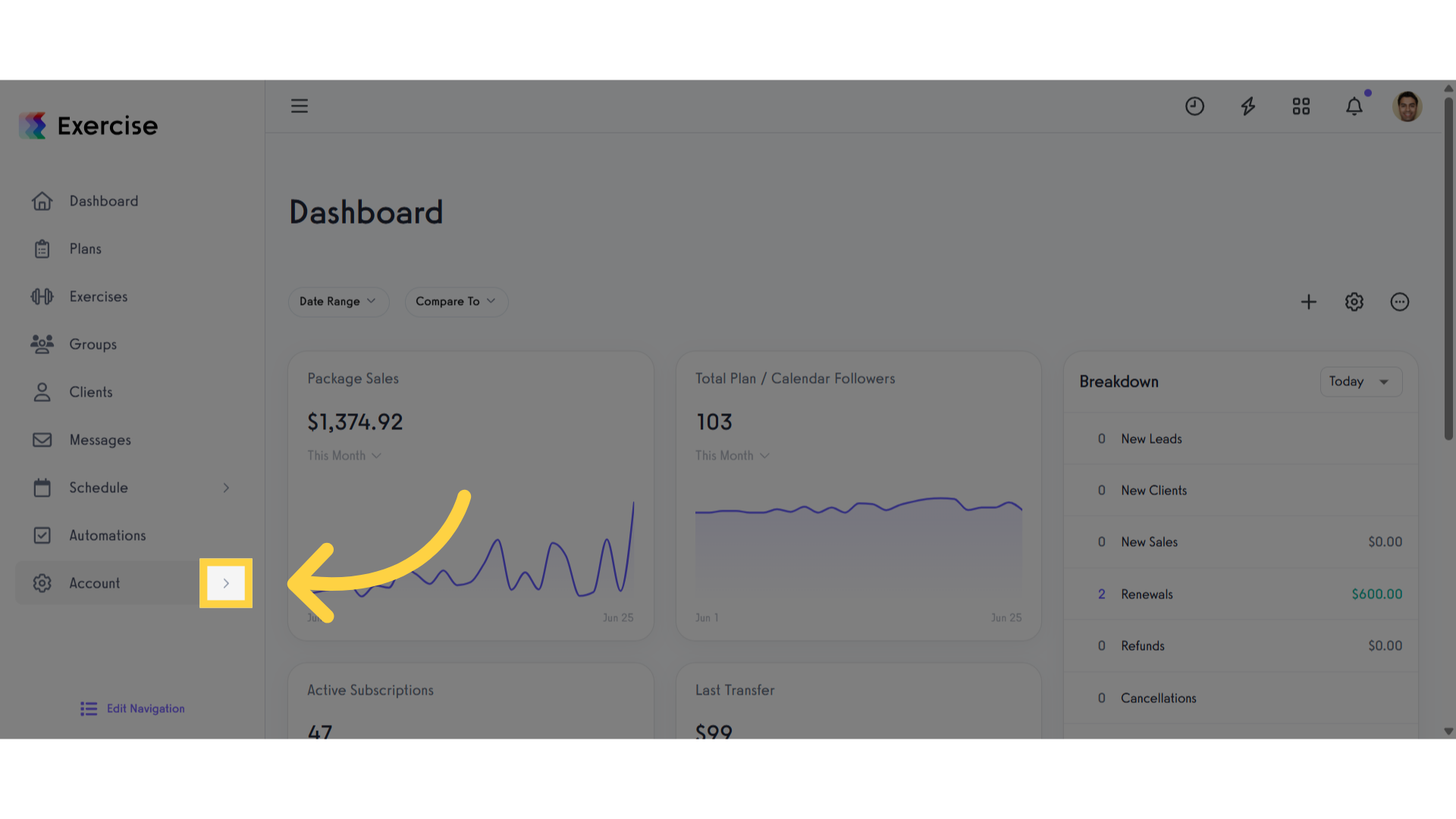Click the Package Sales line chart
The image size is (1456, 819).
pyautogui.click(x=470, y=550)
